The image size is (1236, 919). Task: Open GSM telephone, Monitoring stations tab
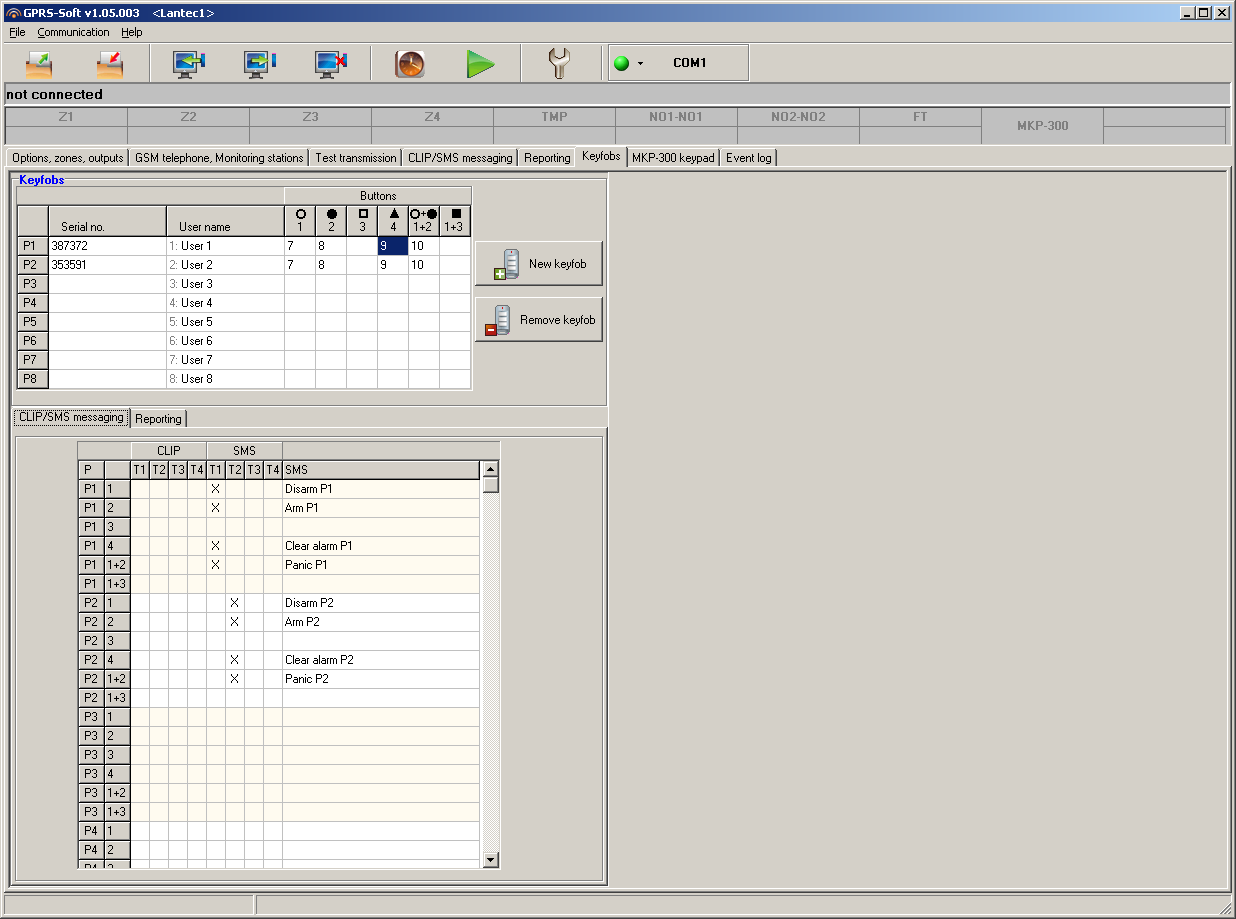(x=219, y=158)
